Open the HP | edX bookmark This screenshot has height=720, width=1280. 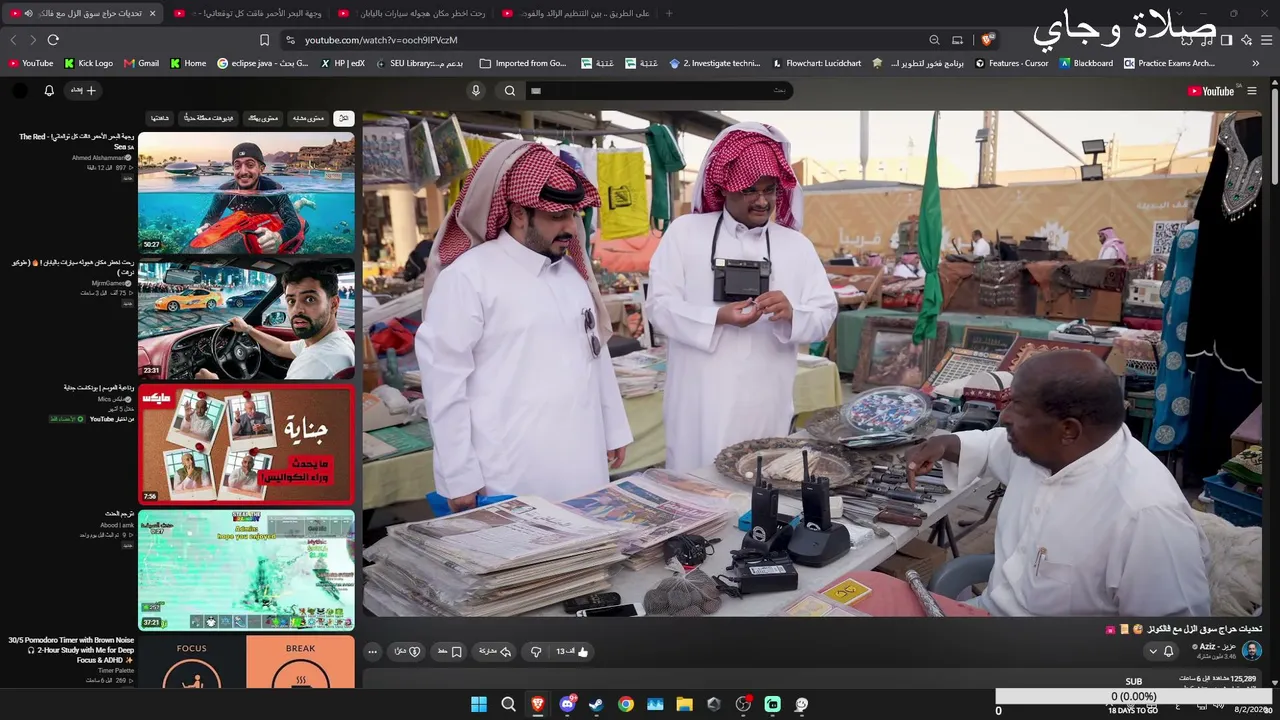pyautogui.click(x=343, y=63)
